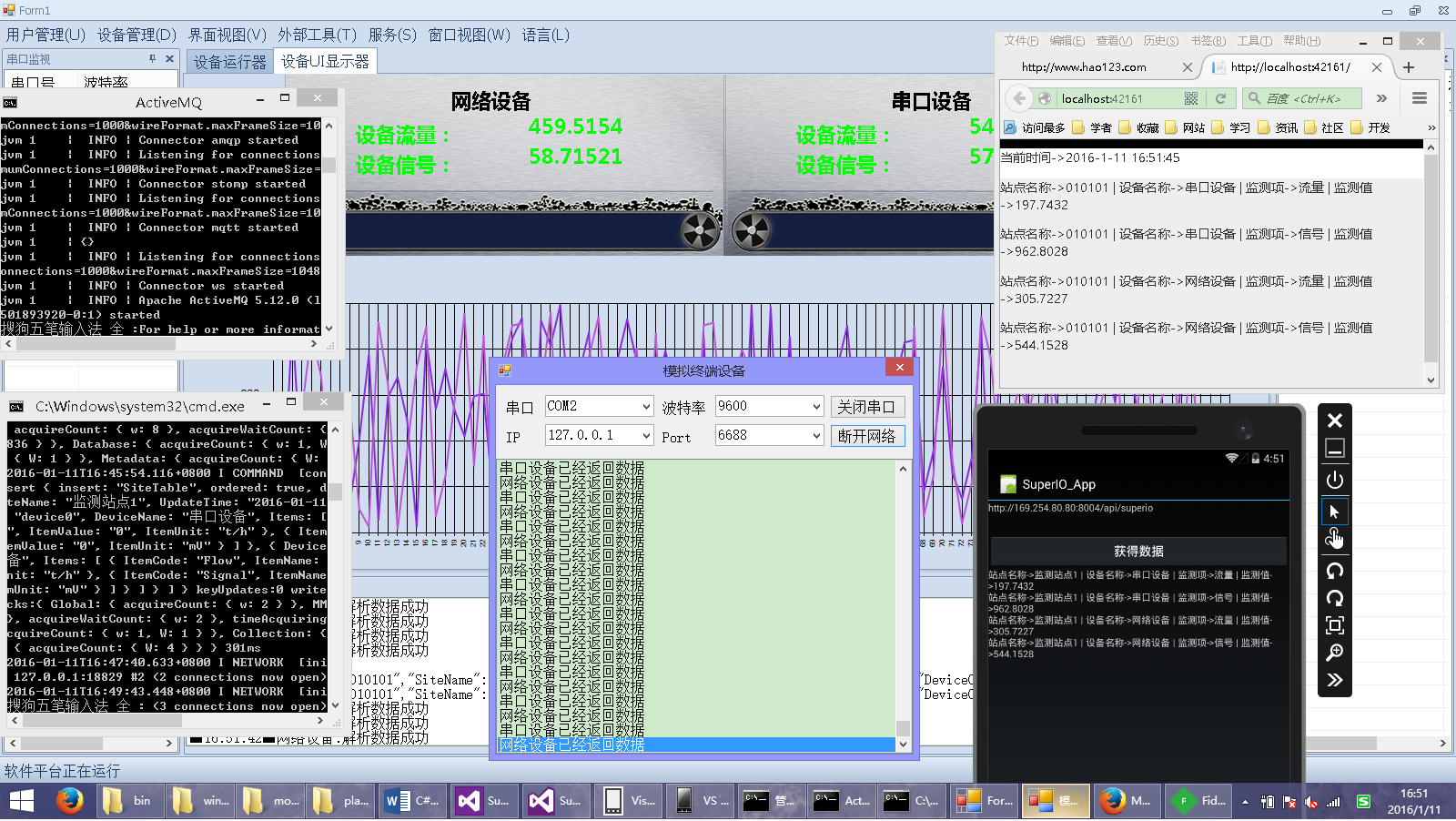Click the emulator fit to screen icon
The width and height of the screenshot is (1456, 821).
click(1334, 625)
